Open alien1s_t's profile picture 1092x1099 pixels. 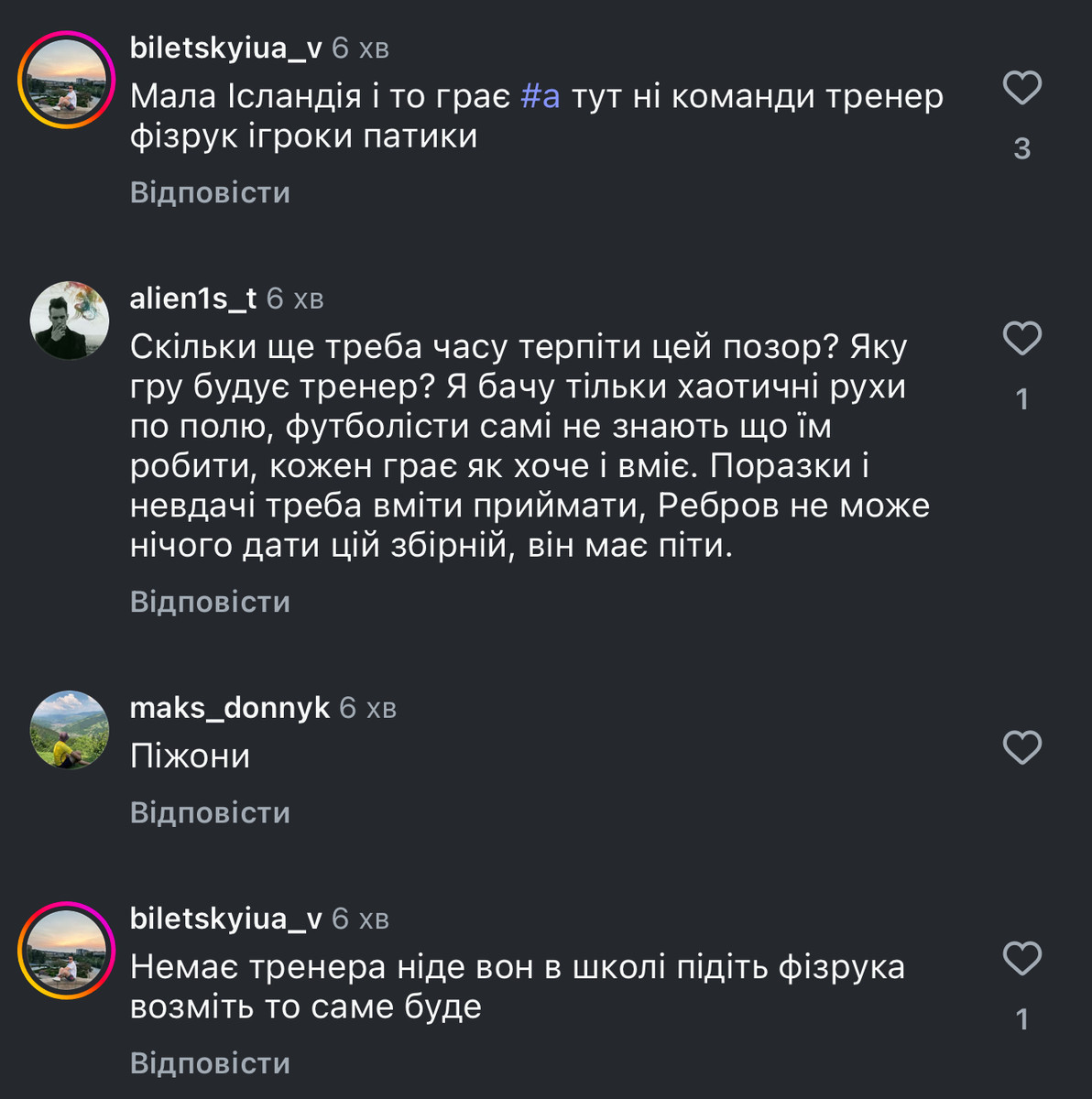coord(70,321)
